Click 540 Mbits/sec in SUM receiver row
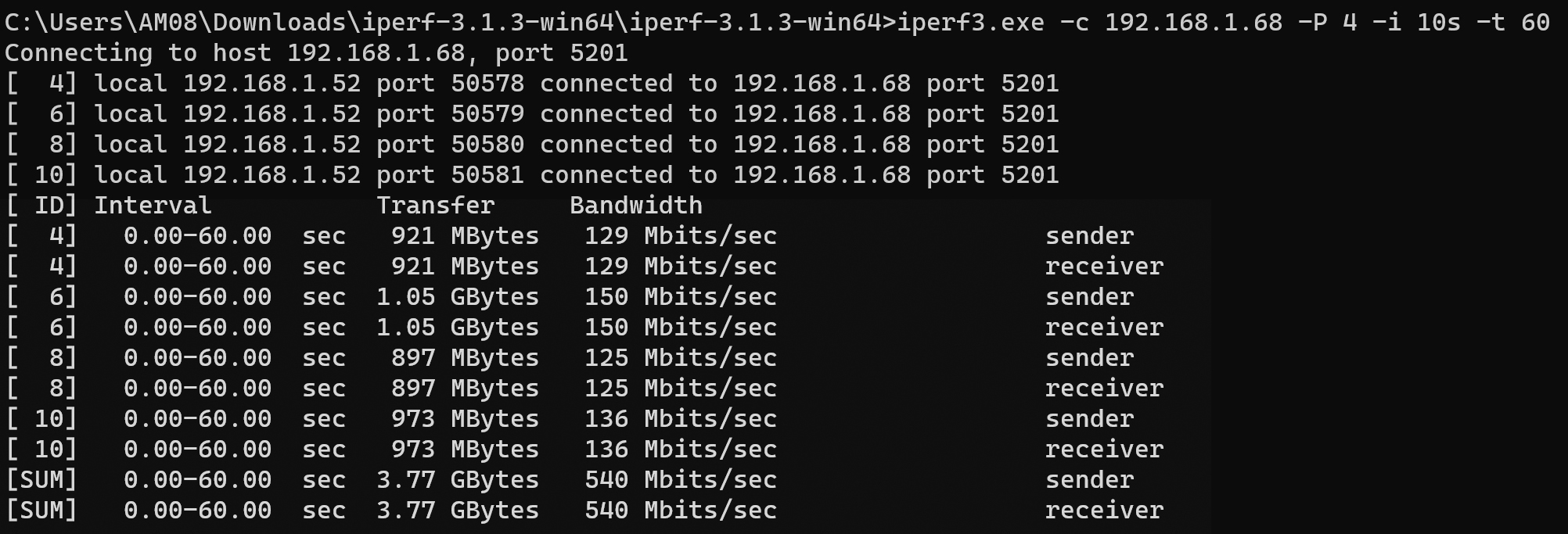 (x=681, y=511)
